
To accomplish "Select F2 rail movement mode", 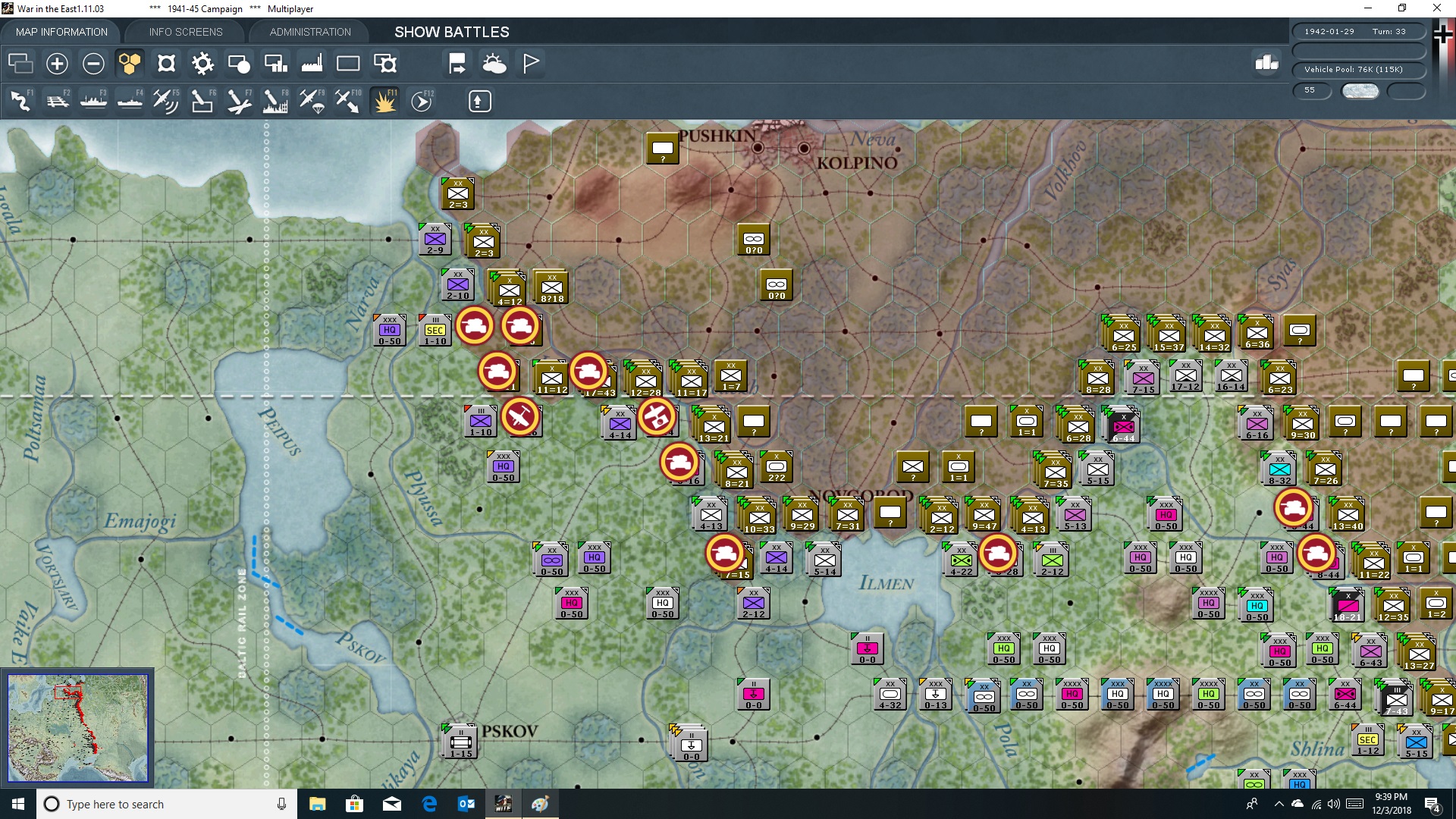I will pos(57,101).
